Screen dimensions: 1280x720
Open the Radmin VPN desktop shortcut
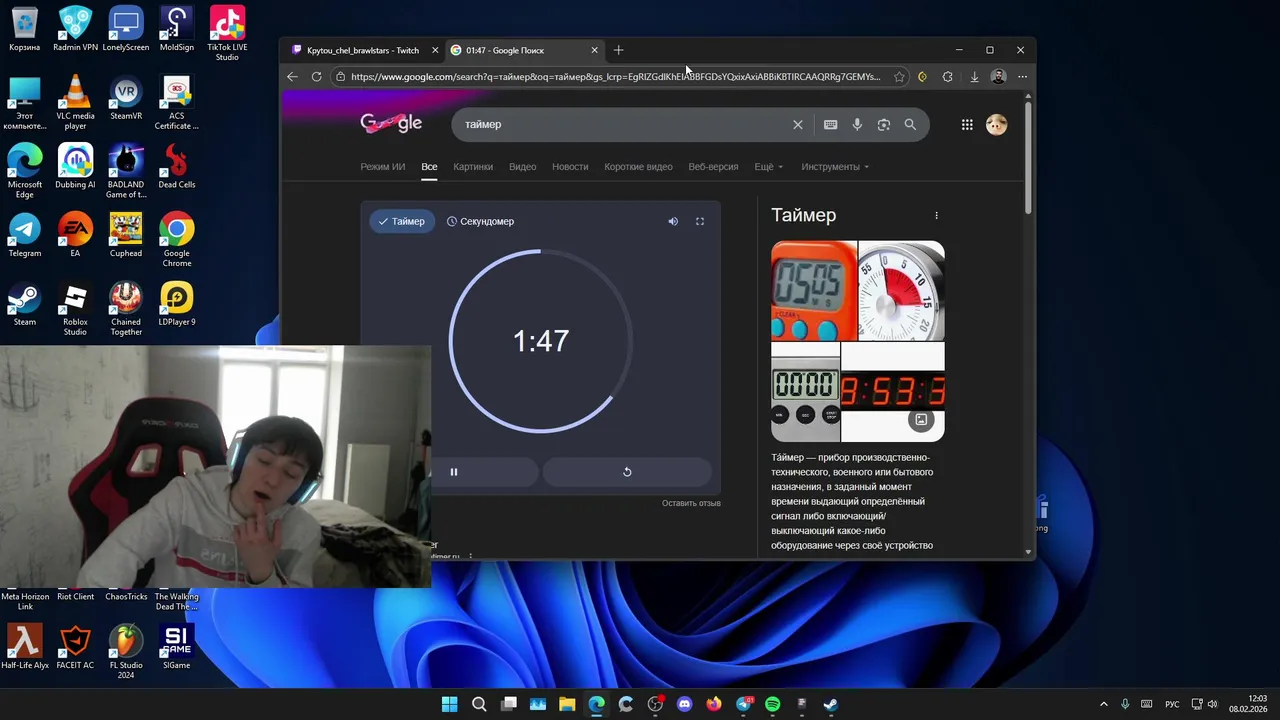tap(75, 28)
